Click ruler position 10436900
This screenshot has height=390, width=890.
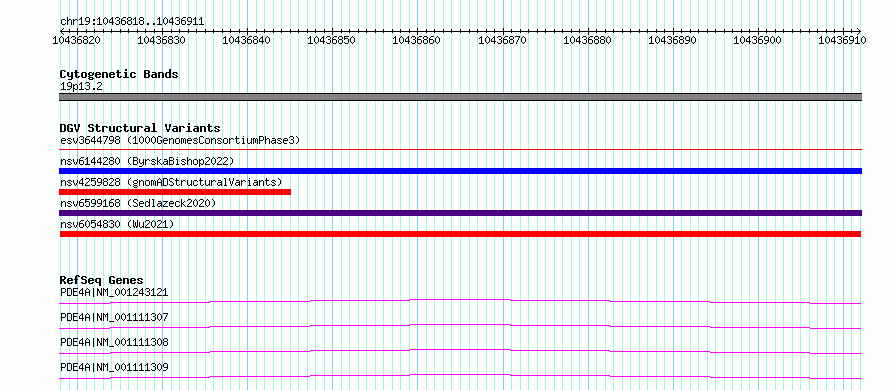757,40
